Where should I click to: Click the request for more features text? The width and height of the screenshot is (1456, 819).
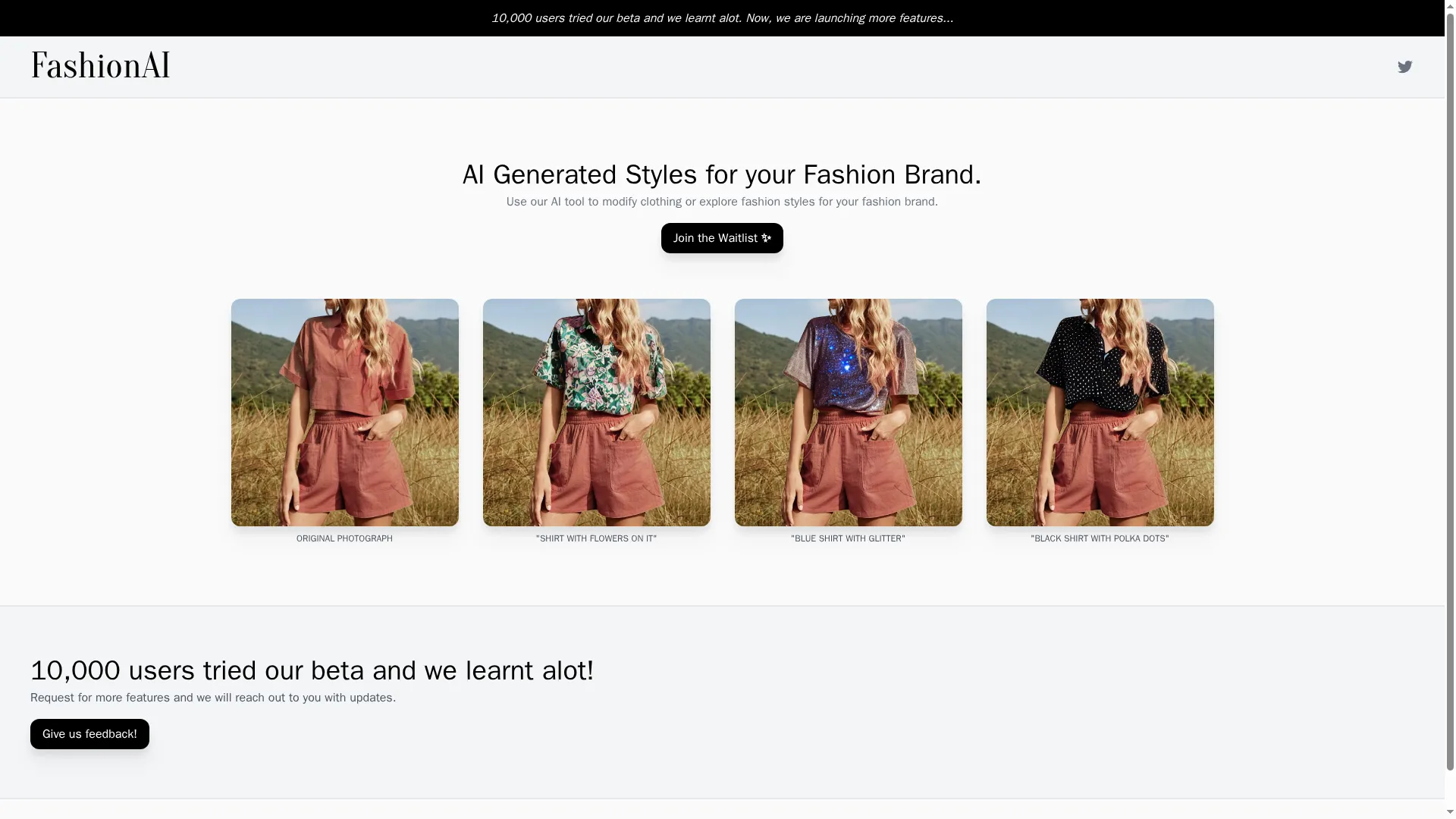click(x=212, y=698)
